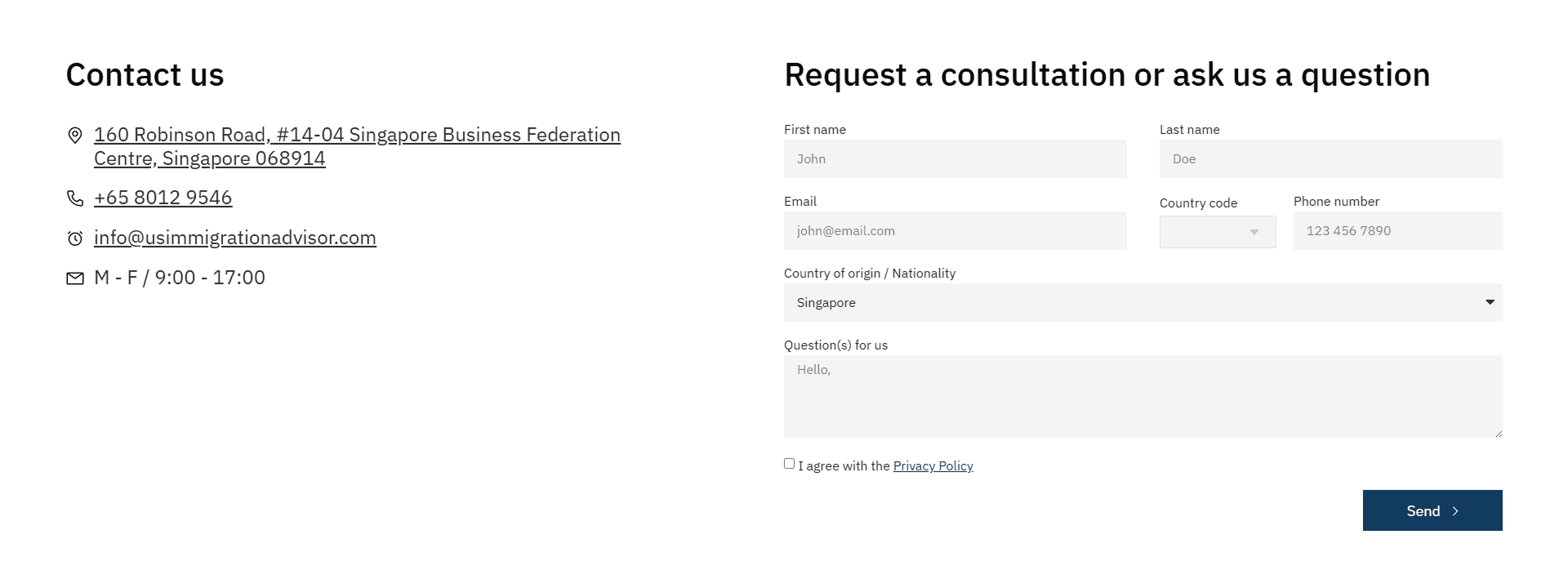This screenshot has height=579, width=1568.
Task: Open the info@usimmigrationadvisor.com email link
Action: click(x=235, y=238)
